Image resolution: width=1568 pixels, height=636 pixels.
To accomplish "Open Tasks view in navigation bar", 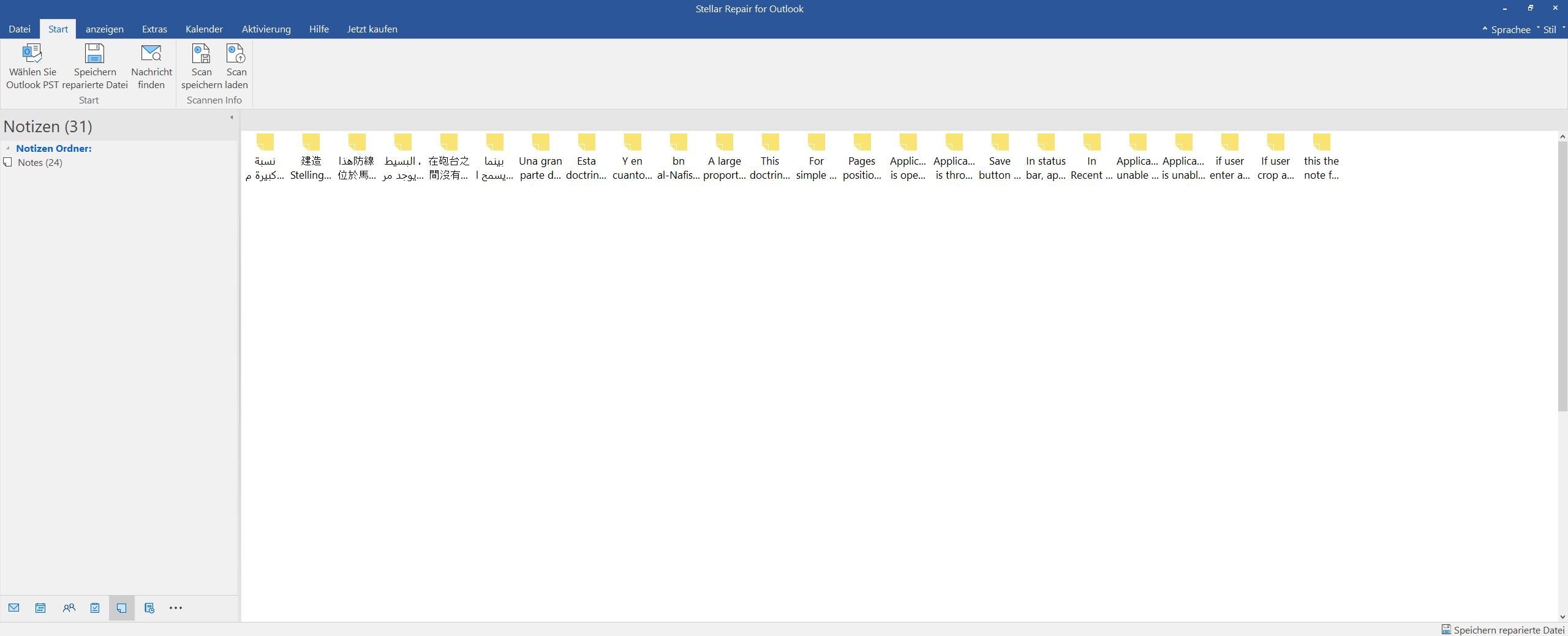I will click(x=95, y=608).
